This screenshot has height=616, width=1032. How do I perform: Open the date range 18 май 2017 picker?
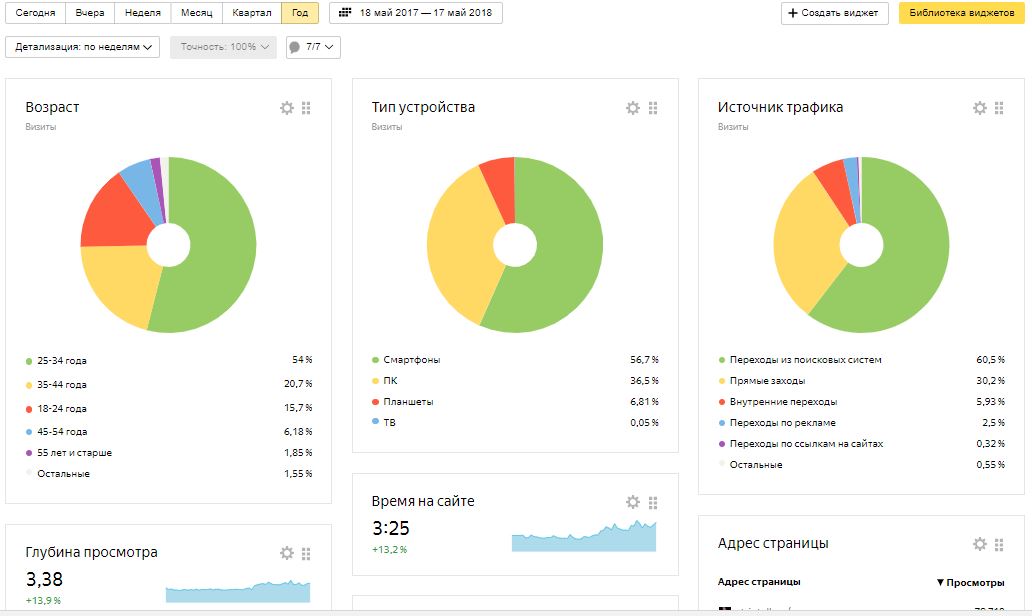click(416, 13)
